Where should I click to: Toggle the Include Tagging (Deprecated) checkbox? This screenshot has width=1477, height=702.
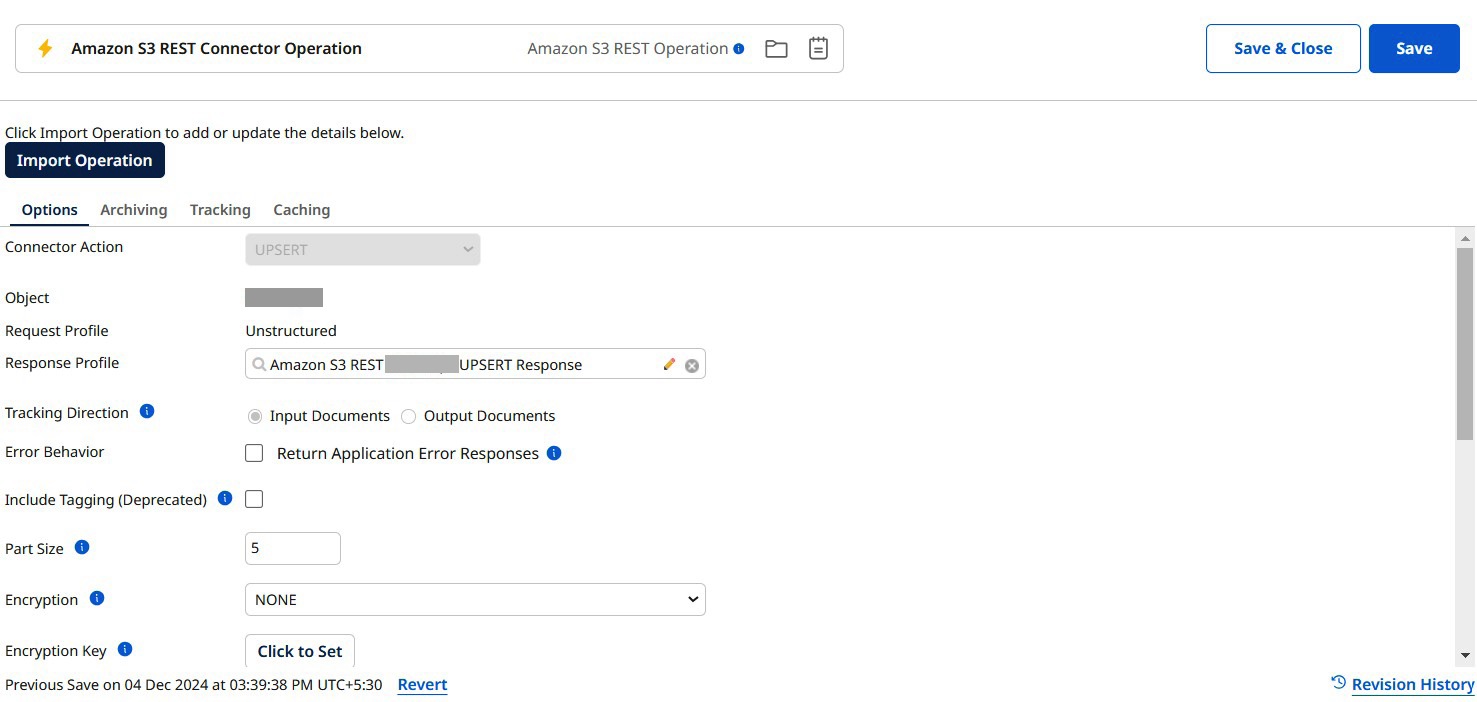coord(255,499)
